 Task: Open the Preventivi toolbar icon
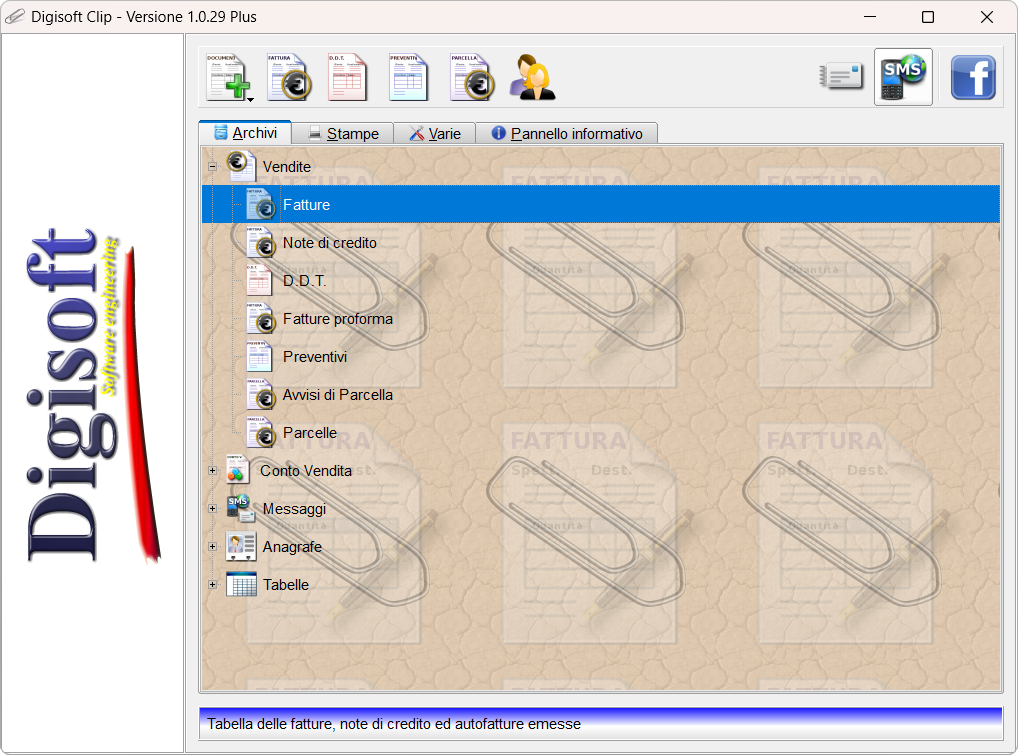pyautogui.click(x=408, y=77)
